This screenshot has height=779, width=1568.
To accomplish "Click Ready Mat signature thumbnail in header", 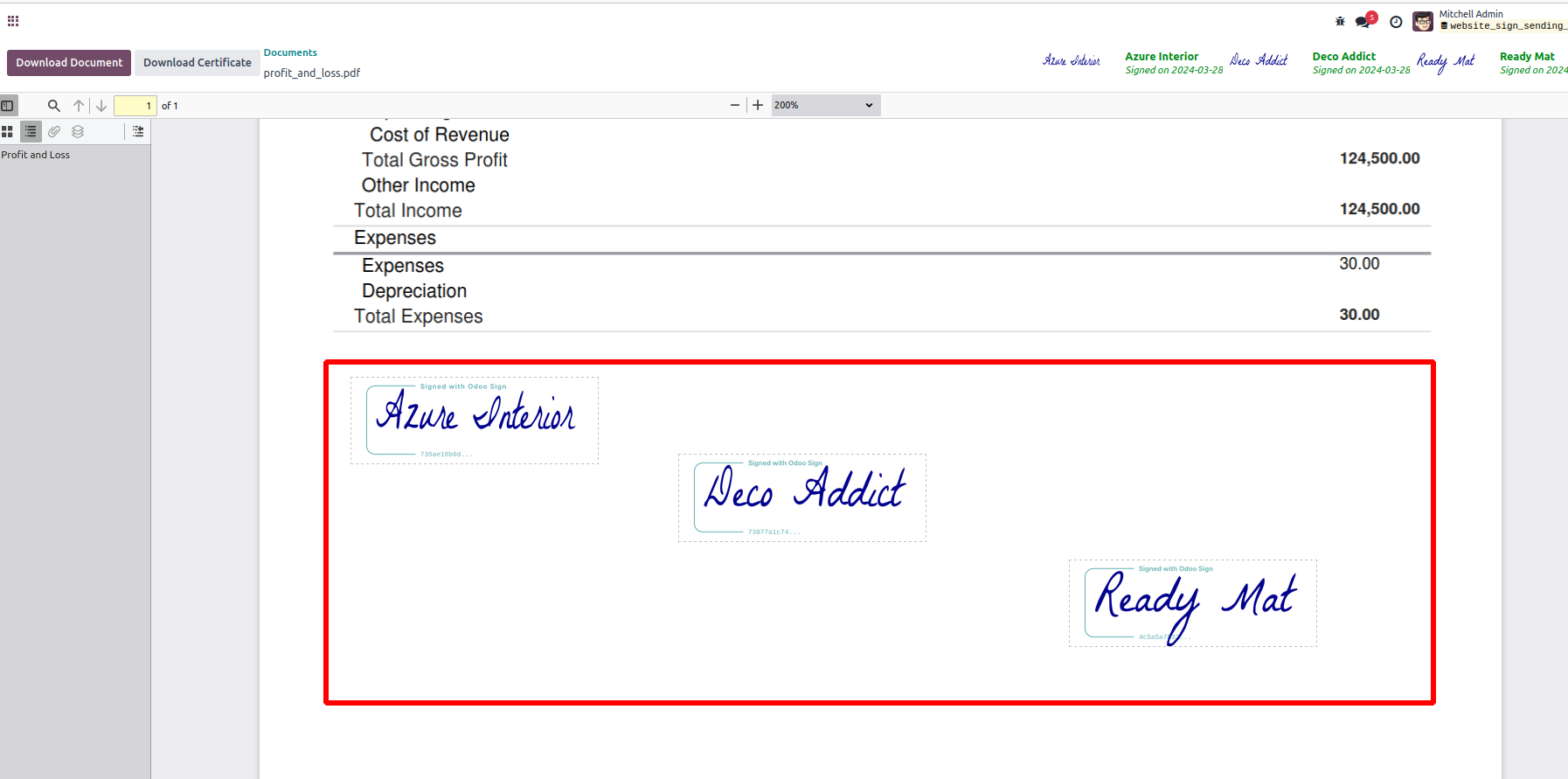I will pyautogui.click(x=1446, y=62).
